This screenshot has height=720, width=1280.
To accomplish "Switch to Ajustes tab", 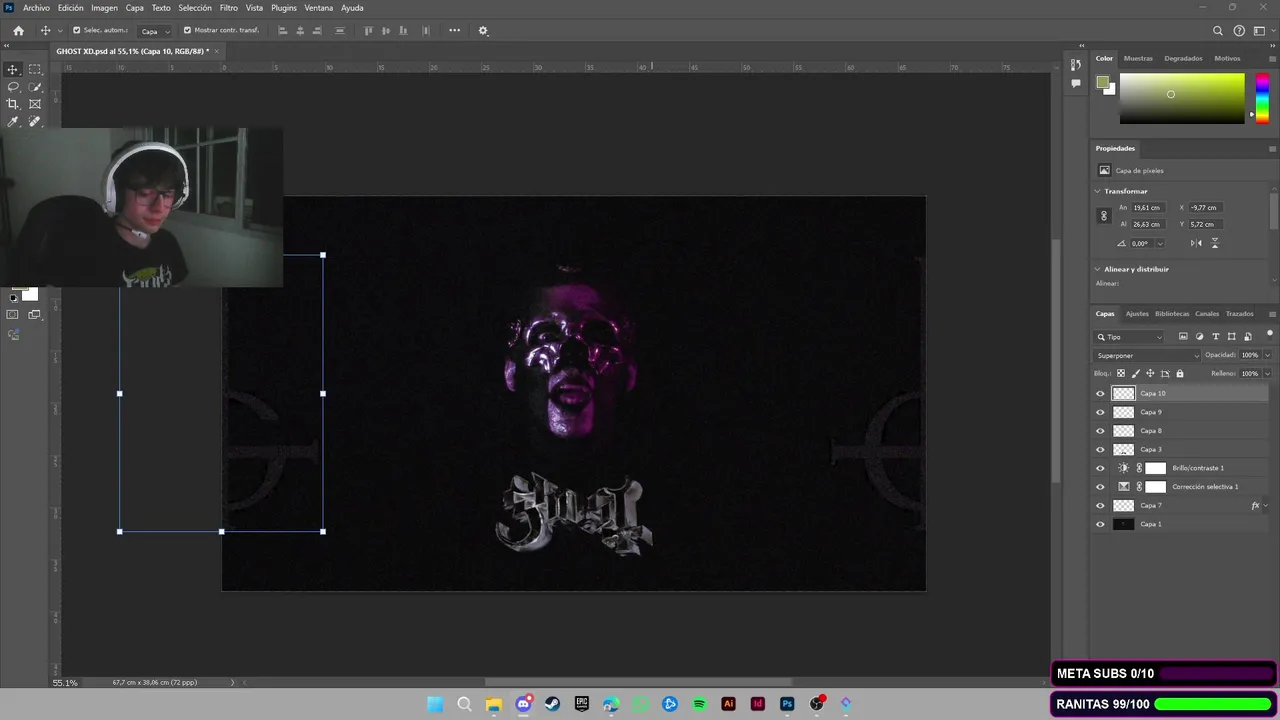I will 1138,314.
